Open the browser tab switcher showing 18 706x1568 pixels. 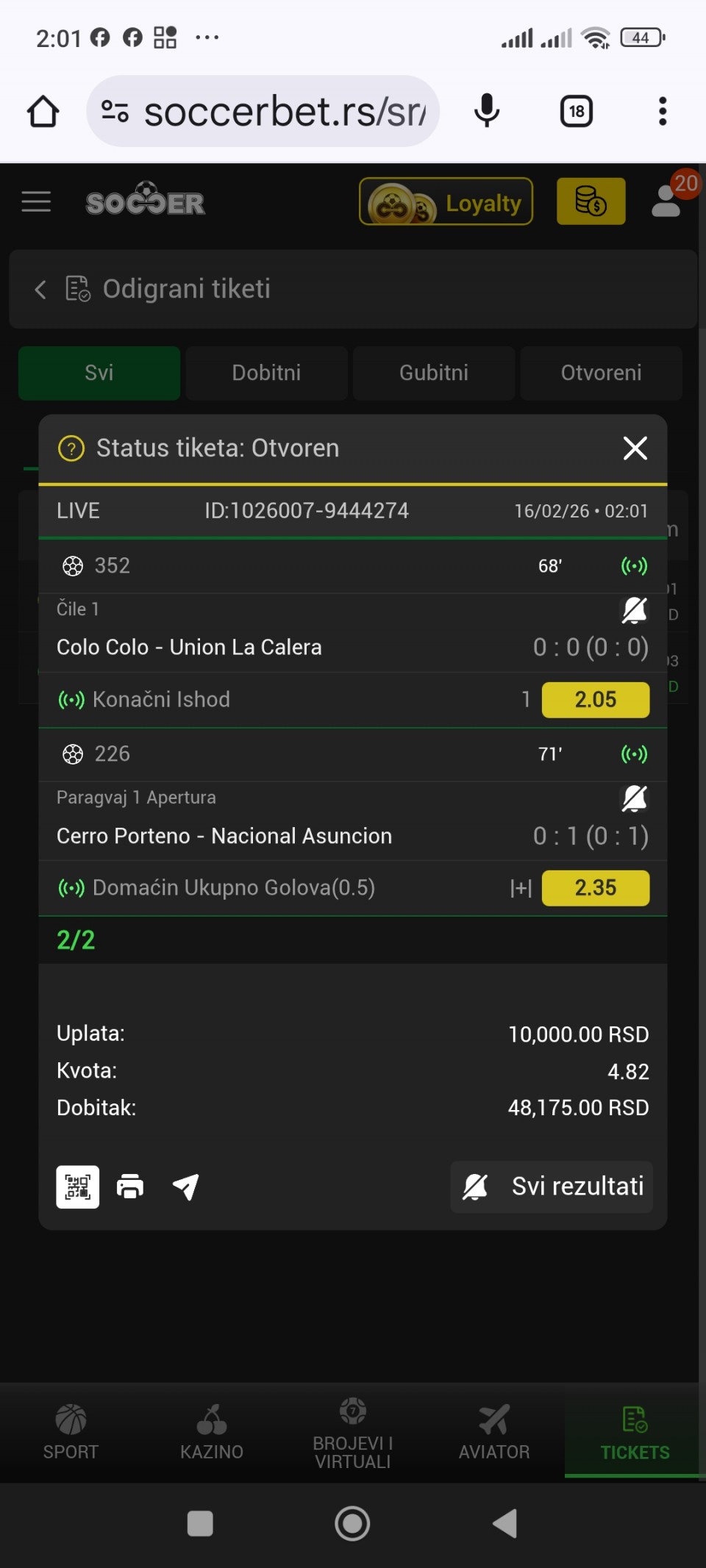coord(577,112)
